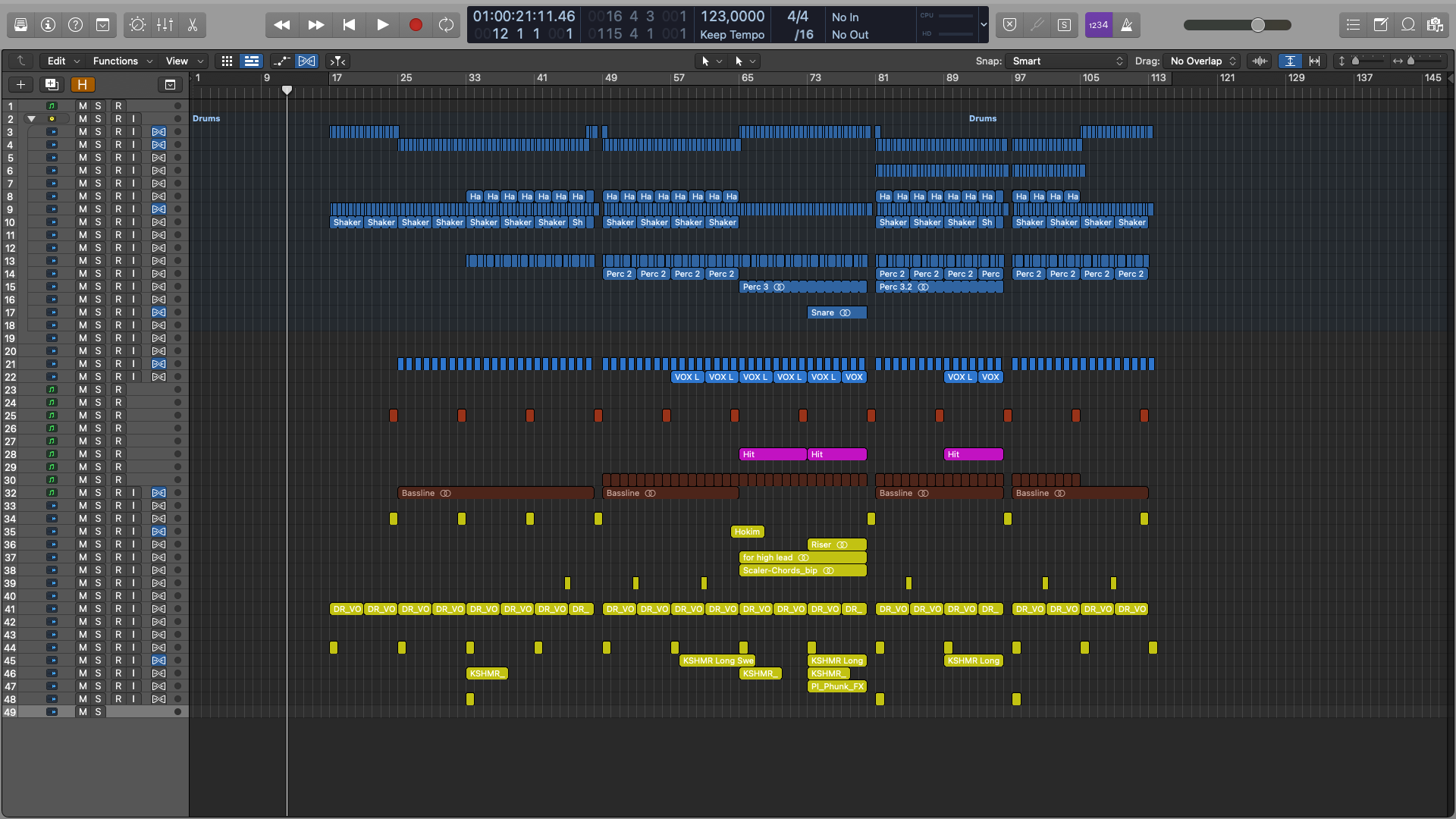This screenshot has width=1456, height=819.
Task: Click the duplicate track button
Action: (52, 84)
